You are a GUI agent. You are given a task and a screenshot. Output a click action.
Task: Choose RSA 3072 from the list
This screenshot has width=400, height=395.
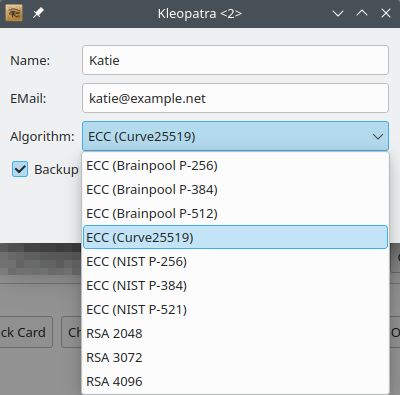235,357
